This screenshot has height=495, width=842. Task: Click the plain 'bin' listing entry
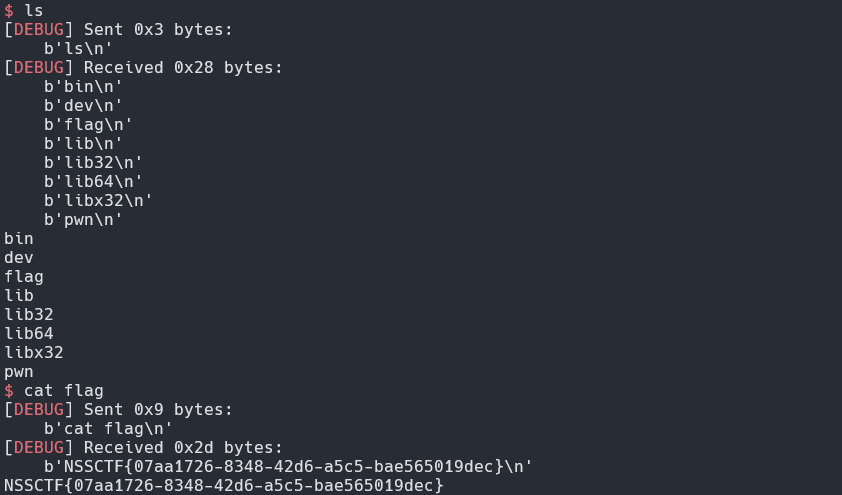(x=19, y=238)
